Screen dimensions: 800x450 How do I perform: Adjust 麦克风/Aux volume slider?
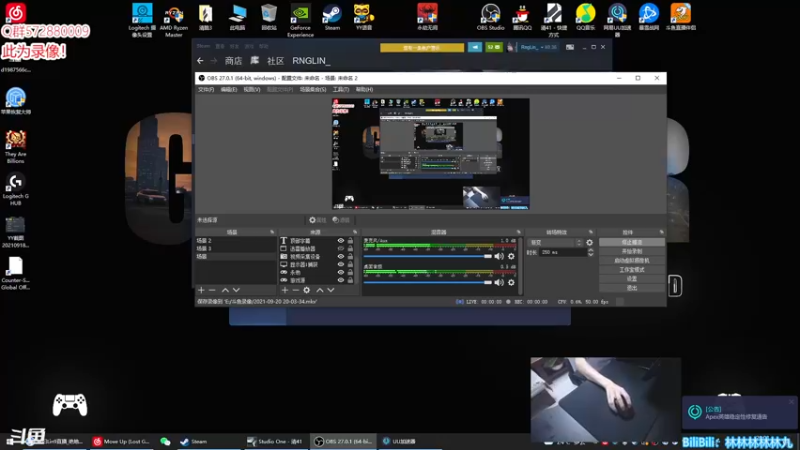tap(428, 256)
